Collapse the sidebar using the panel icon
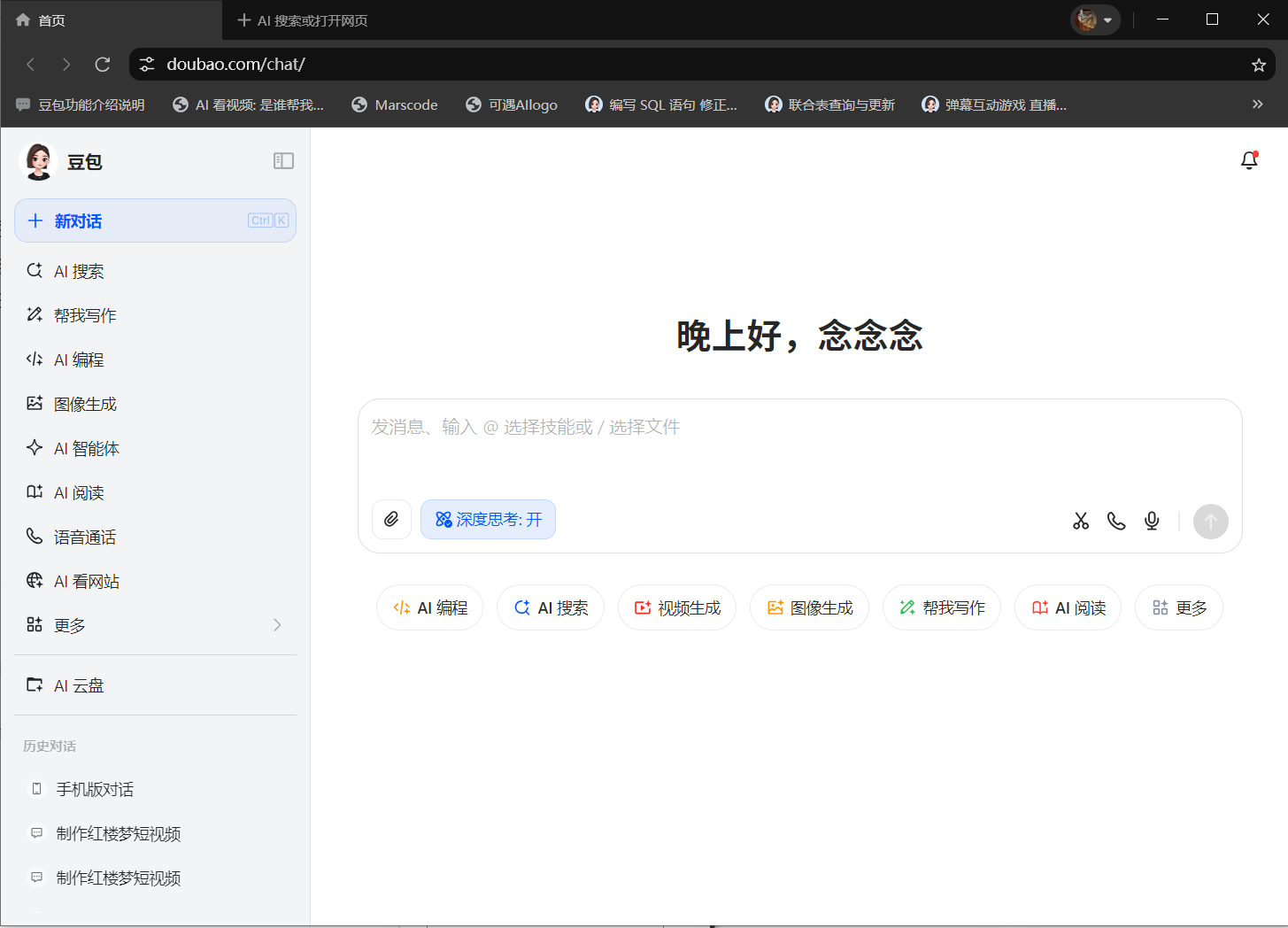 [283, 160]
